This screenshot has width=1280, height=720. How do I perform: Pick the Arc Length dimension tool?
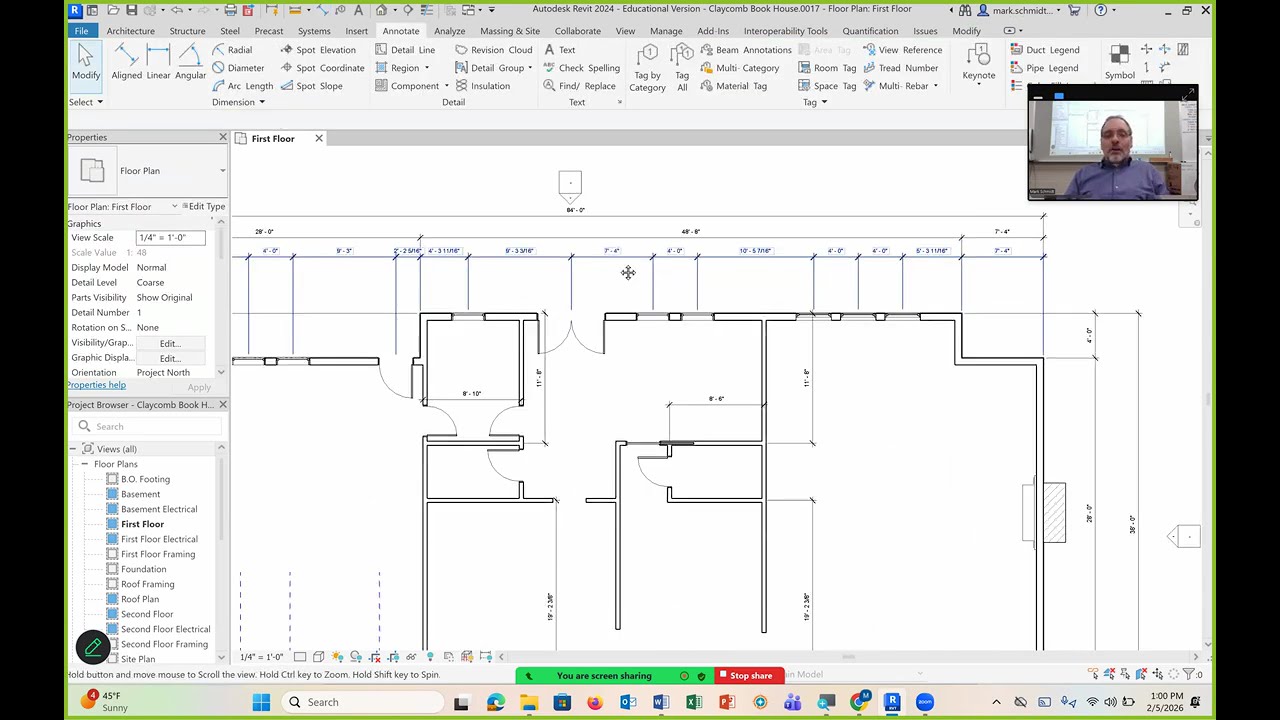242,86
